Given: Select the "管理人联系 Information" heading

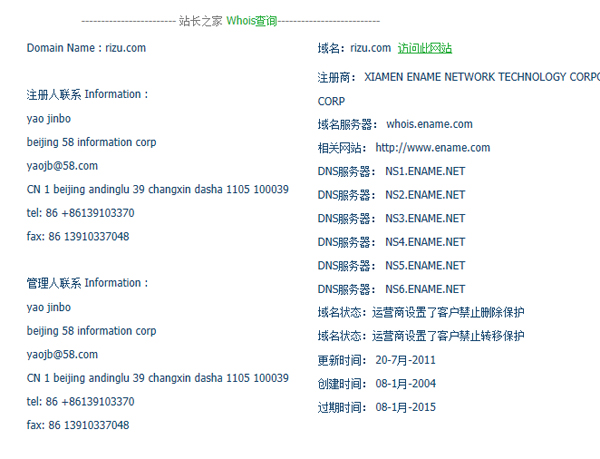Looking at the screenshot, I should point(87,284).
